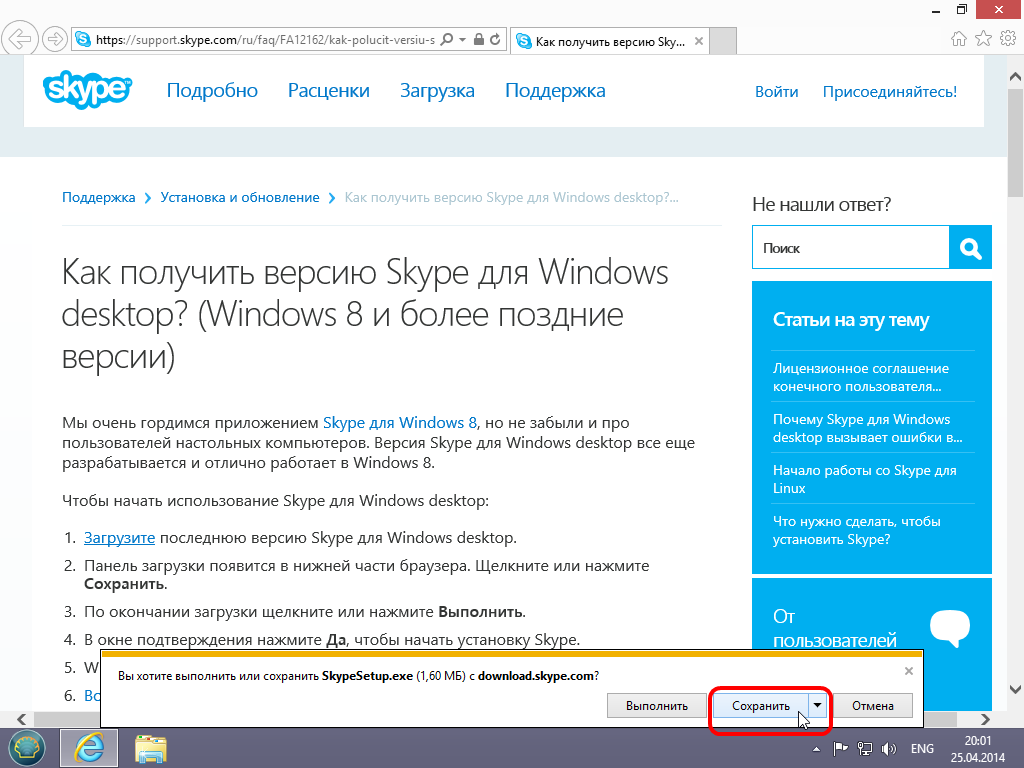Open address bar autocomplete dropdown arrow

pos(462,40)
